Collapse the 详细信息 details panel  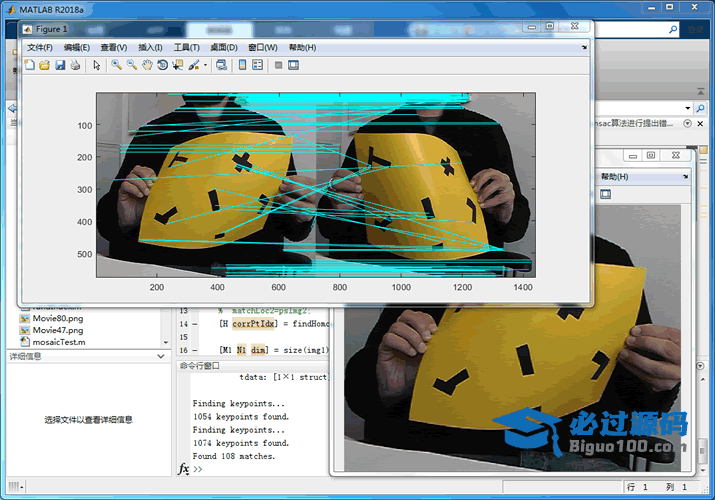pos(160,356)
